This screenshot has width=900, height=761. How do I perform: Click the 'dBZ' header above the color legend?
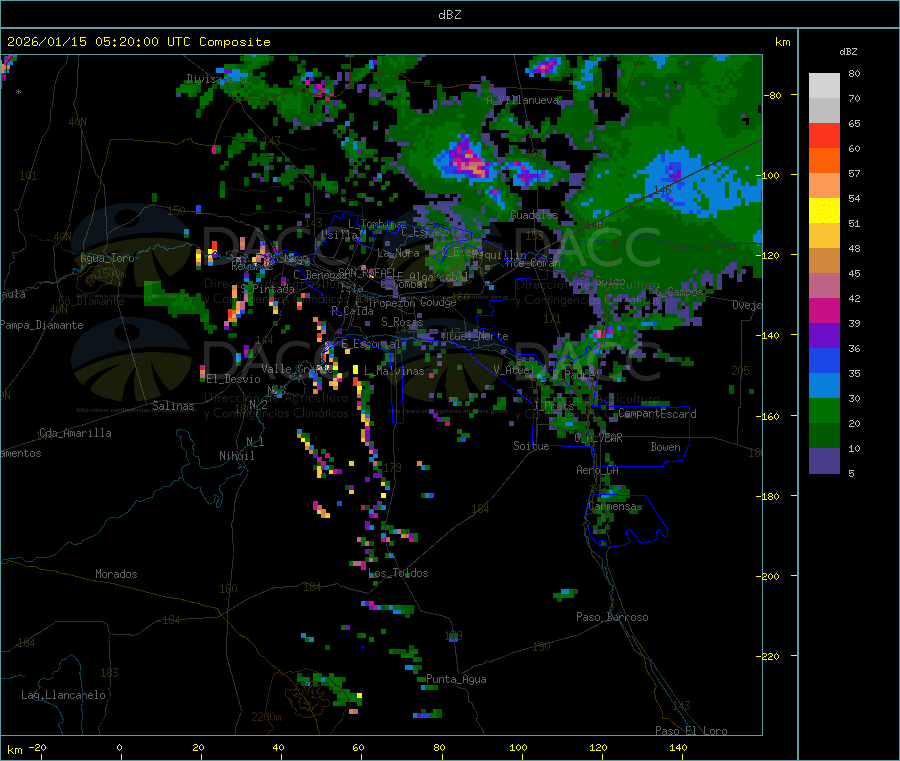pos(848,52)
